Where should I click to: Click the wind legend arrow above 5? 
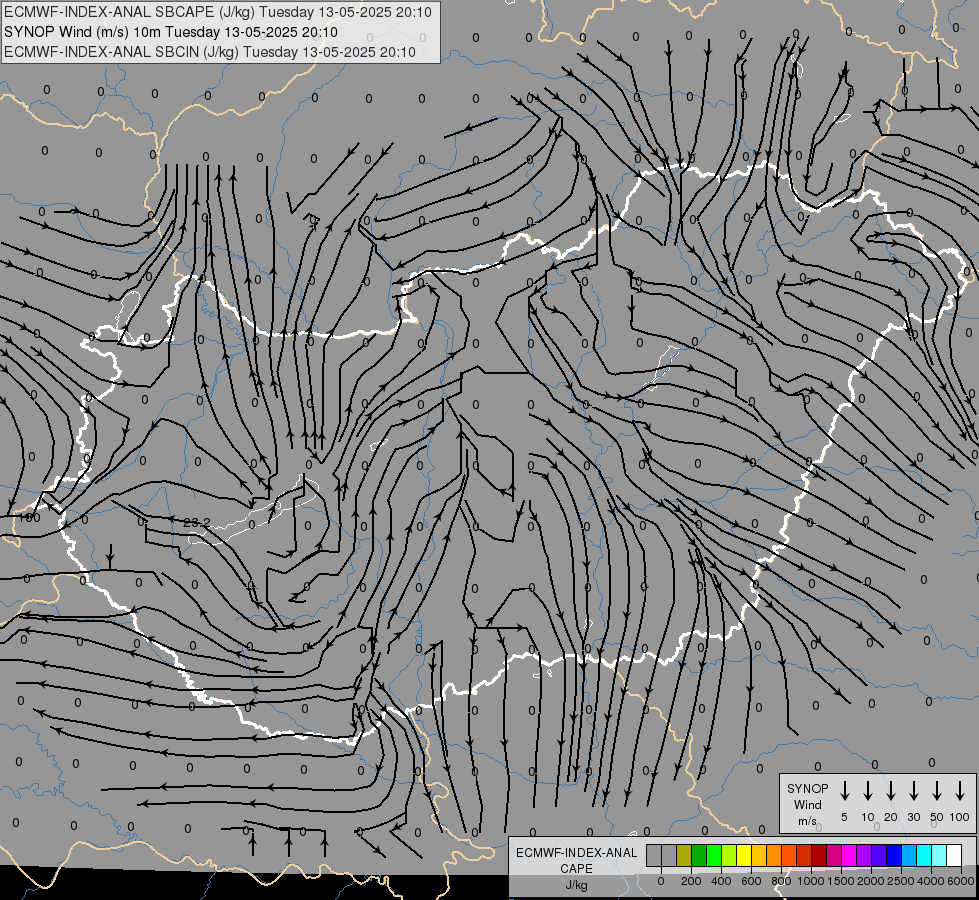[x=844, y=791]
